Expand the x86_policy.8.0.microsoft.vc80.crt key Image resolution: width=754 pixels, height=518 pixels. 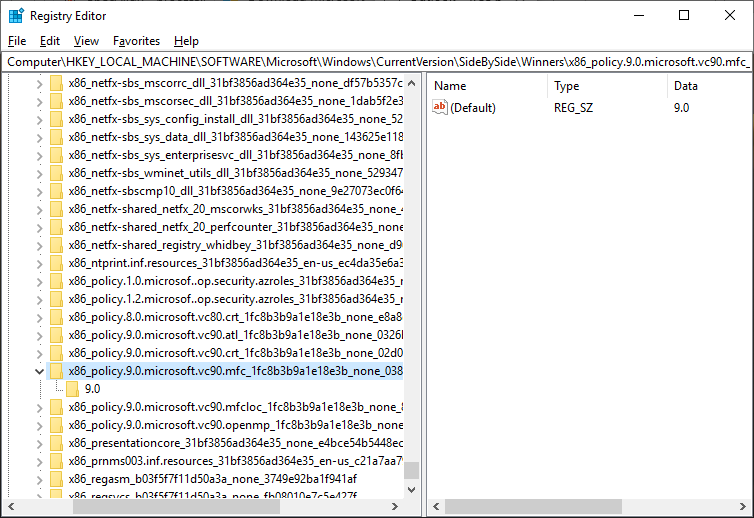coord(39,318)
